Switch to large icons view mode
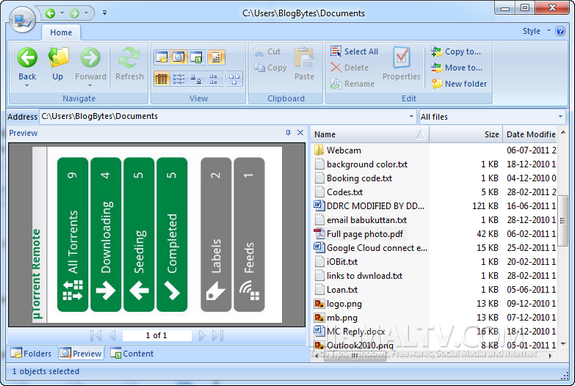This screenshot has width=575, height=386. [x=196, y=78]
